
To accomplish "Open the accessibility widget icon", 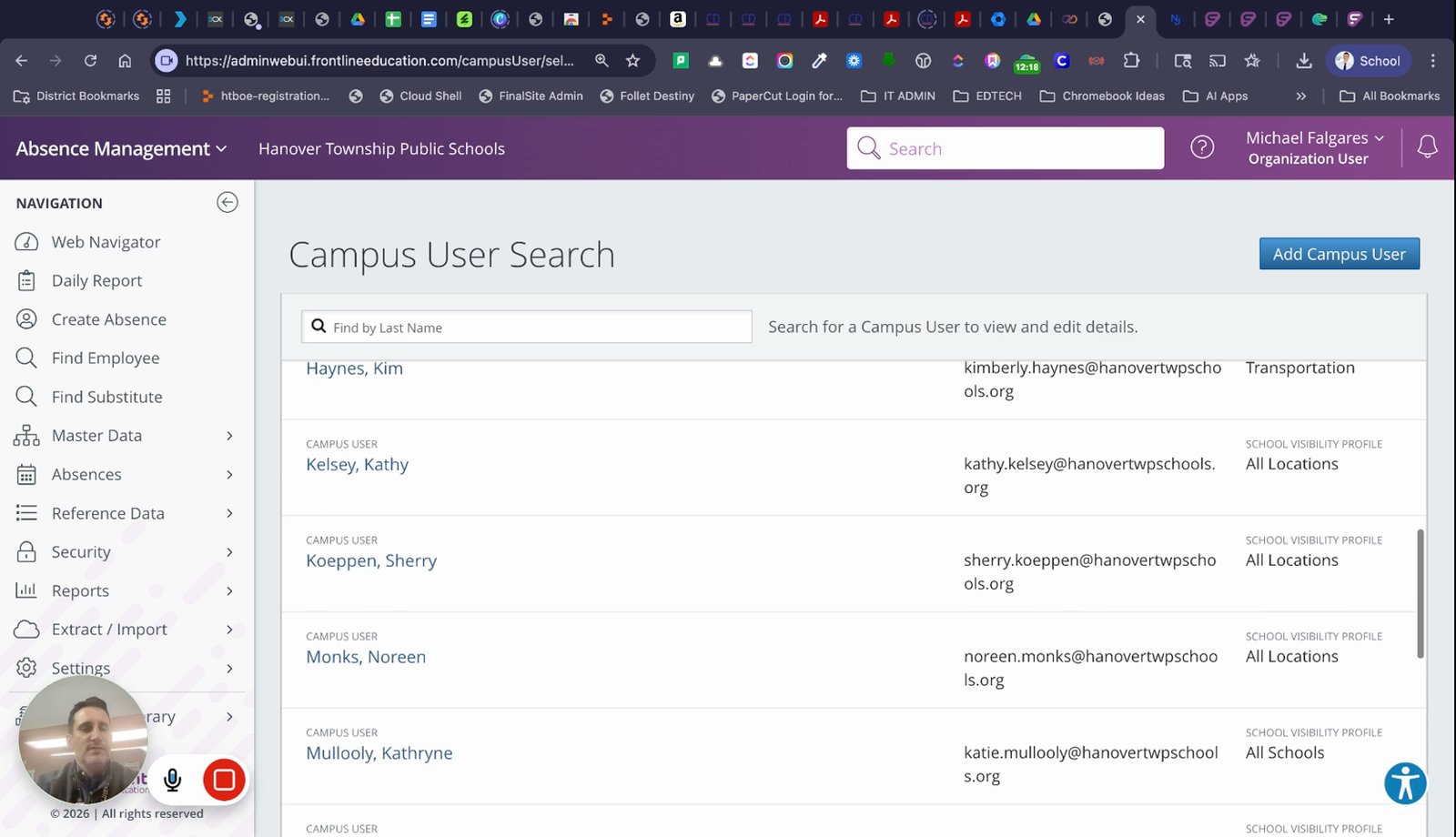I will [x=1405, y=783].
